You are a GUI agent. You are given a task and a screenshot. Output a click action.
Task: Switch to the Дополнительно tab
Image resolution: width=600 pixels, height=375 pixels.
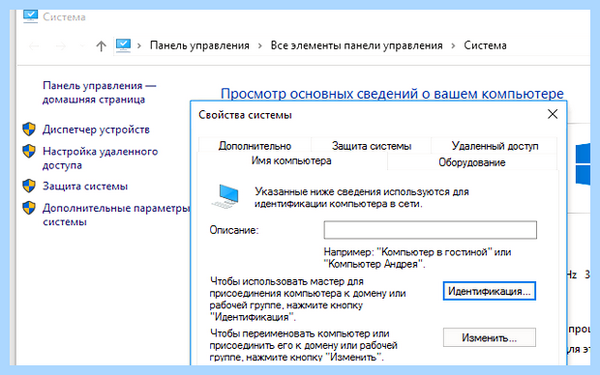255,146
